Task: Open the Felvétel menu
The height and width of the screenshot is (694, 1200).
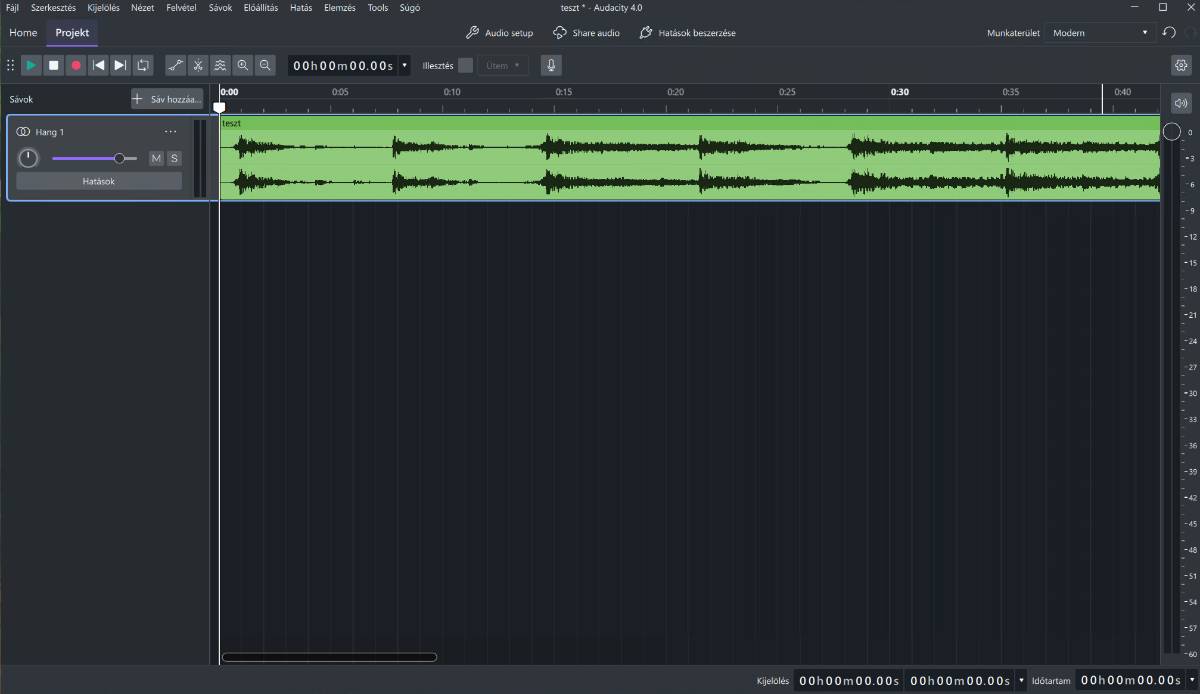Action: (x=181, y=8)
